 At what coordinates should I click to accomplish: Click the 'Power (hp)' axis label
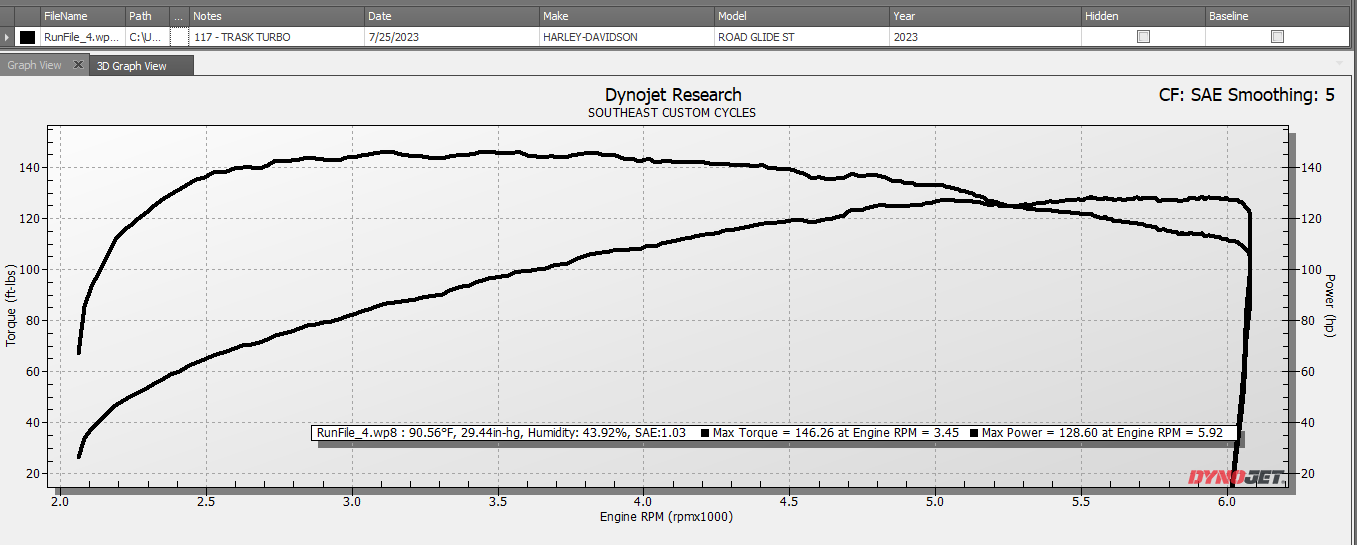(x=1330, y=304)
